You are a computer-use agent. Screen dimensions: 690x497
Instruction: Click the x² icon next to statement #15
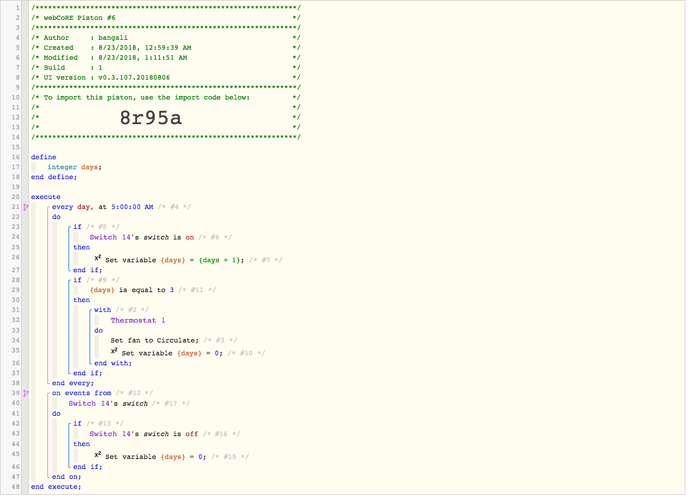point(98,455)
